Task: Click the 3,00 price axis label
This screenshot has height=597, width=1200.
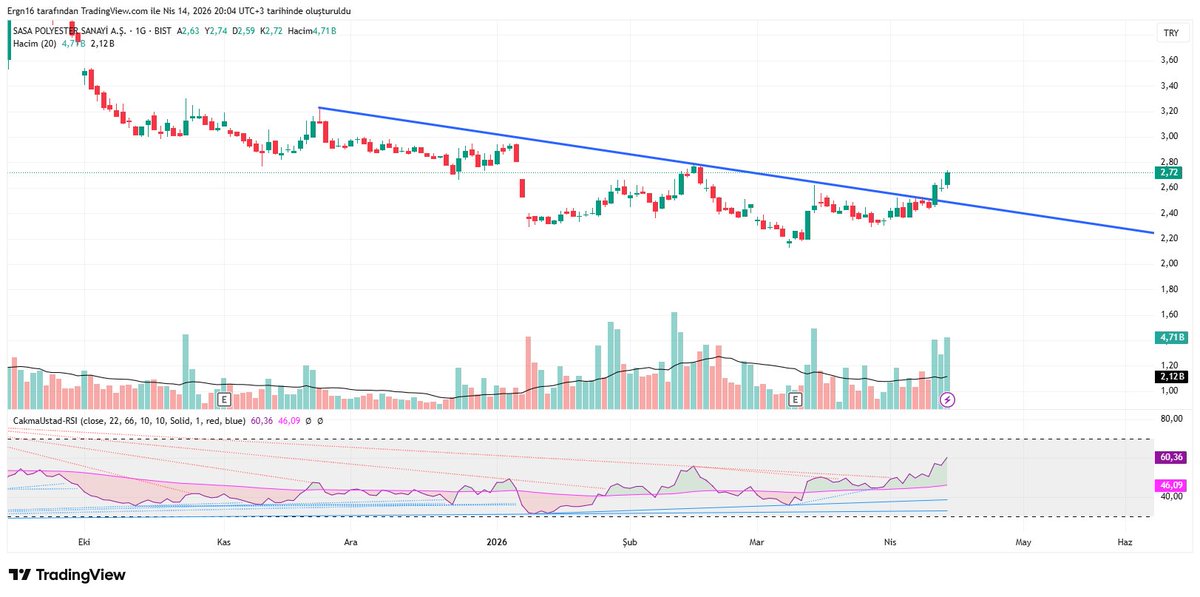Action: pyautogui.click(x=1170, y=136)
